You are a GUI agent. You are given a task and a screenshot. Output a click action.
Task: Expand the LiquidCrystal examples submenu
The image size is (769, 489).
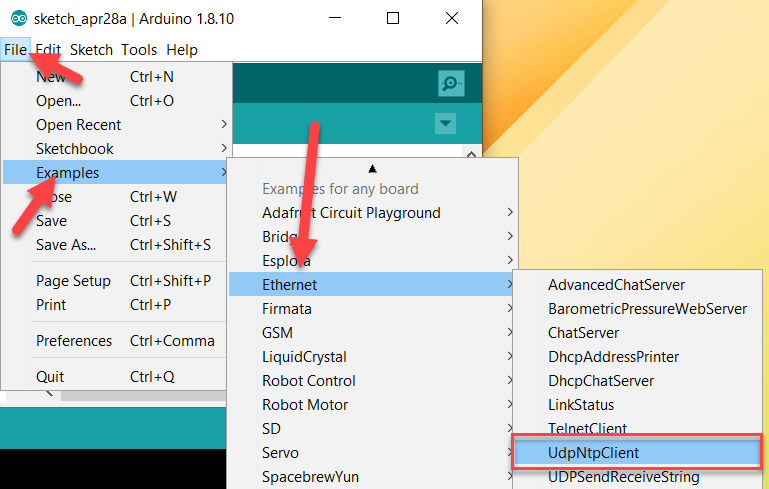click(x=373, y=357)
